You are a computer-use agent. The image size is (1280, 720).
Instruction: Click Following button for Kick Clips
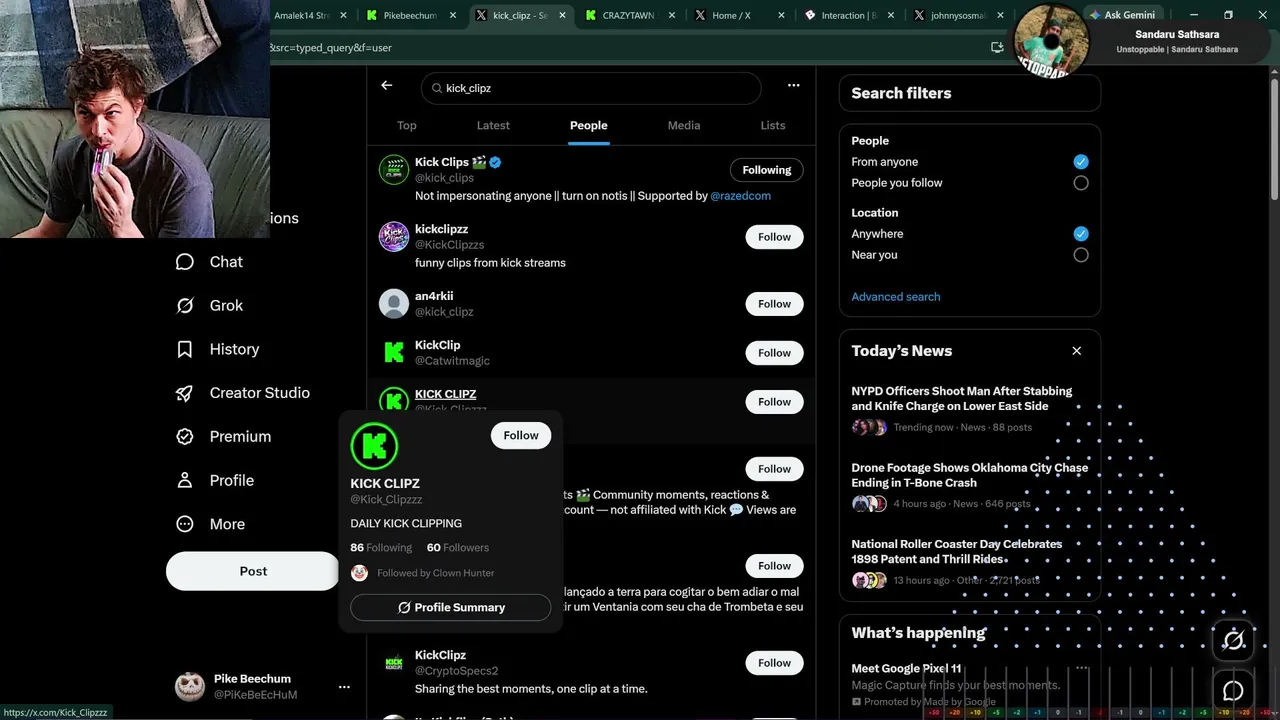pos(766,170)
